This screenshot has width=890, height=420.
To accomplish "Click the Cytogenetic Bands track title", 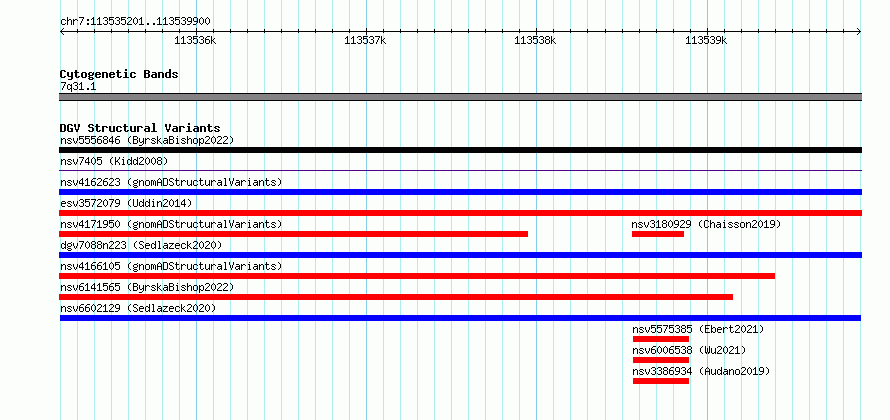I will point(119,74).
